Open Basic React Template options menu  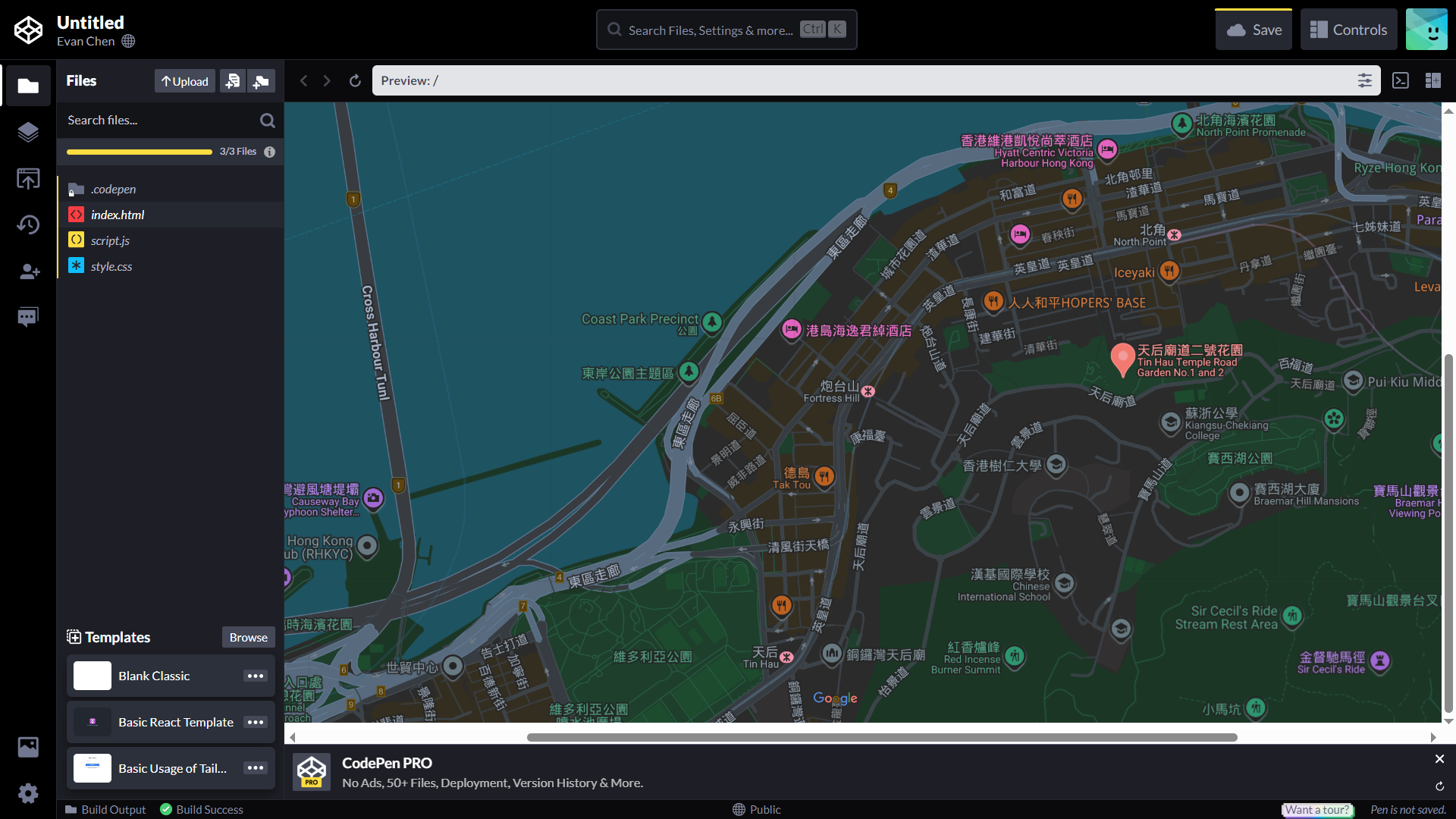click(x=256, y=722)
